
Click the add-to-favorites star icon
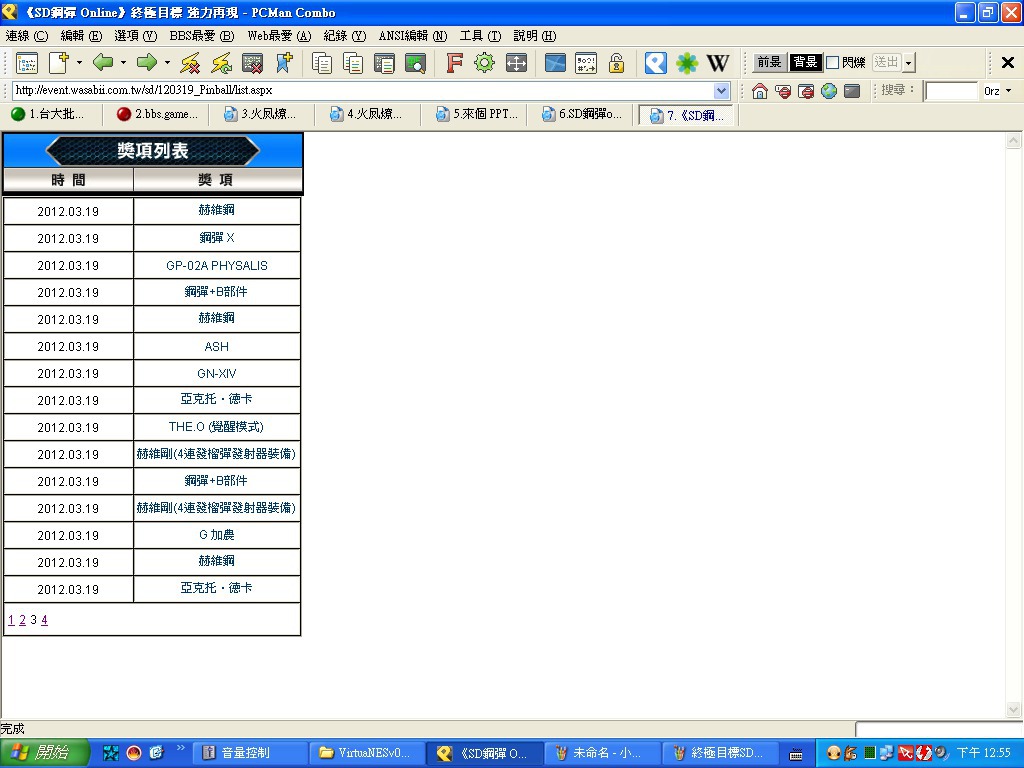(x=284, y=63)
